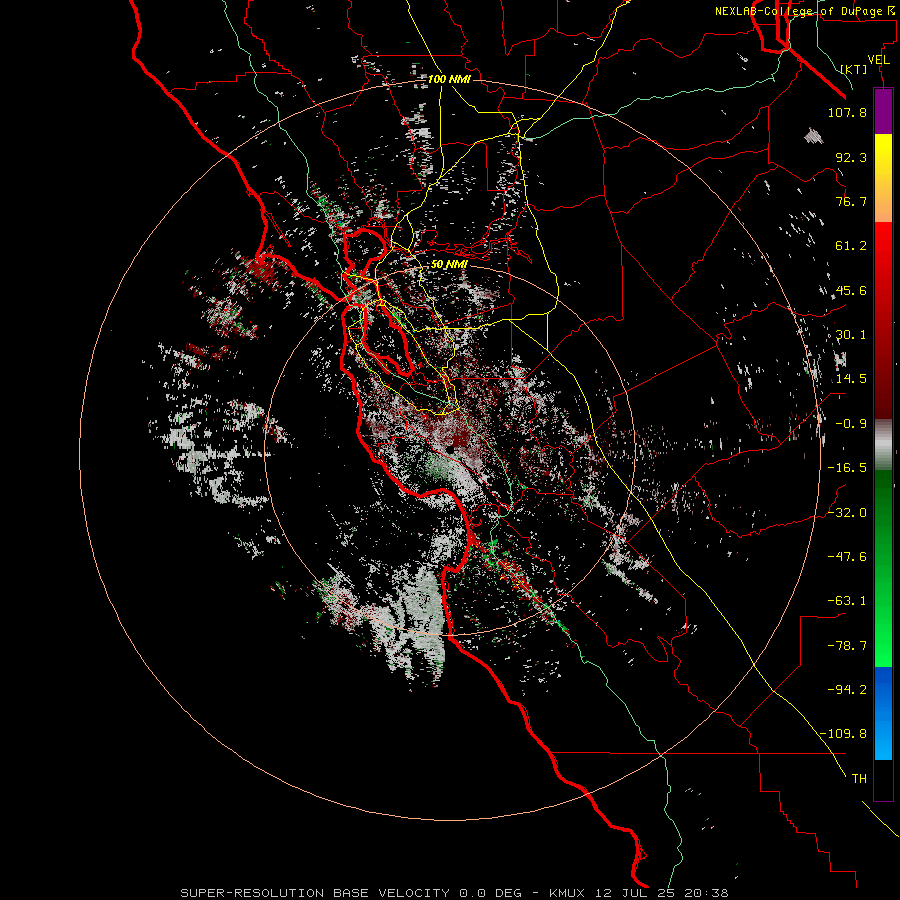Viewport: 900px width, 900px height.
Task: Click the blue segment of the velocity color bar
Action: (x=883, y=713)
